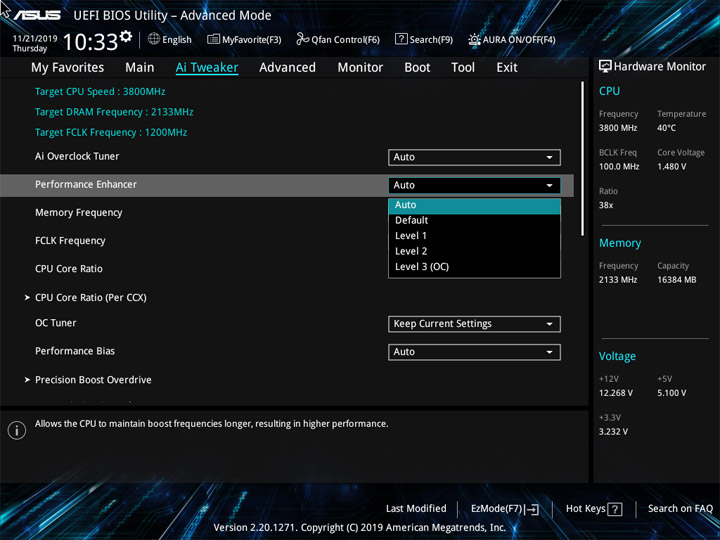Collapse the Performance Enhancer dropdown
Viewport: 720px width, 540px height.
click(x=474, y=186)
